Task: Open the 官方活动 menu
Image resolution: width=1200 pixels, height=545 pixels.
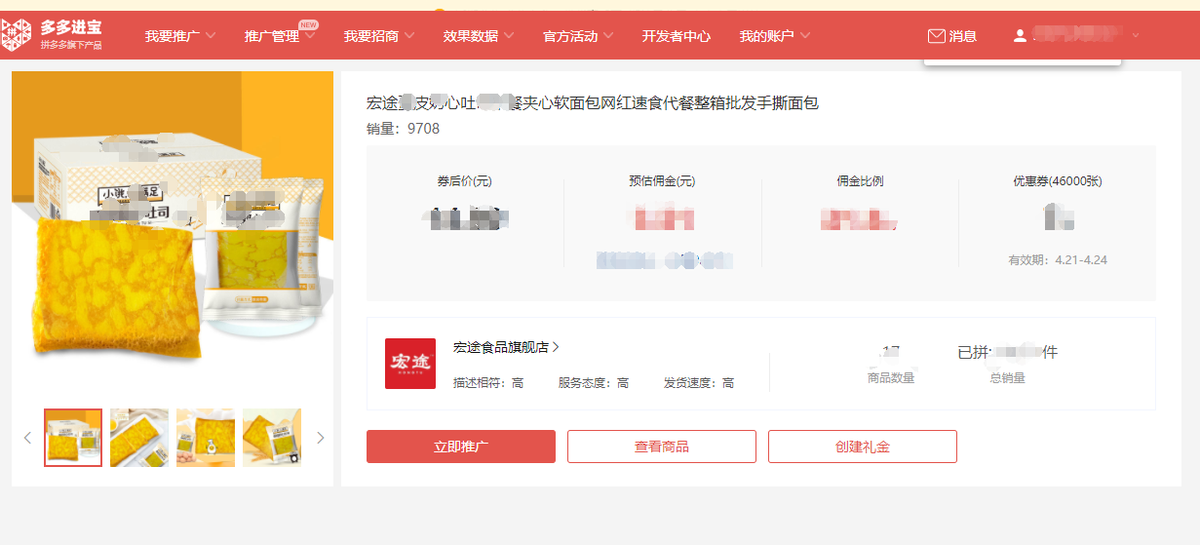Action: coord(578,36)
